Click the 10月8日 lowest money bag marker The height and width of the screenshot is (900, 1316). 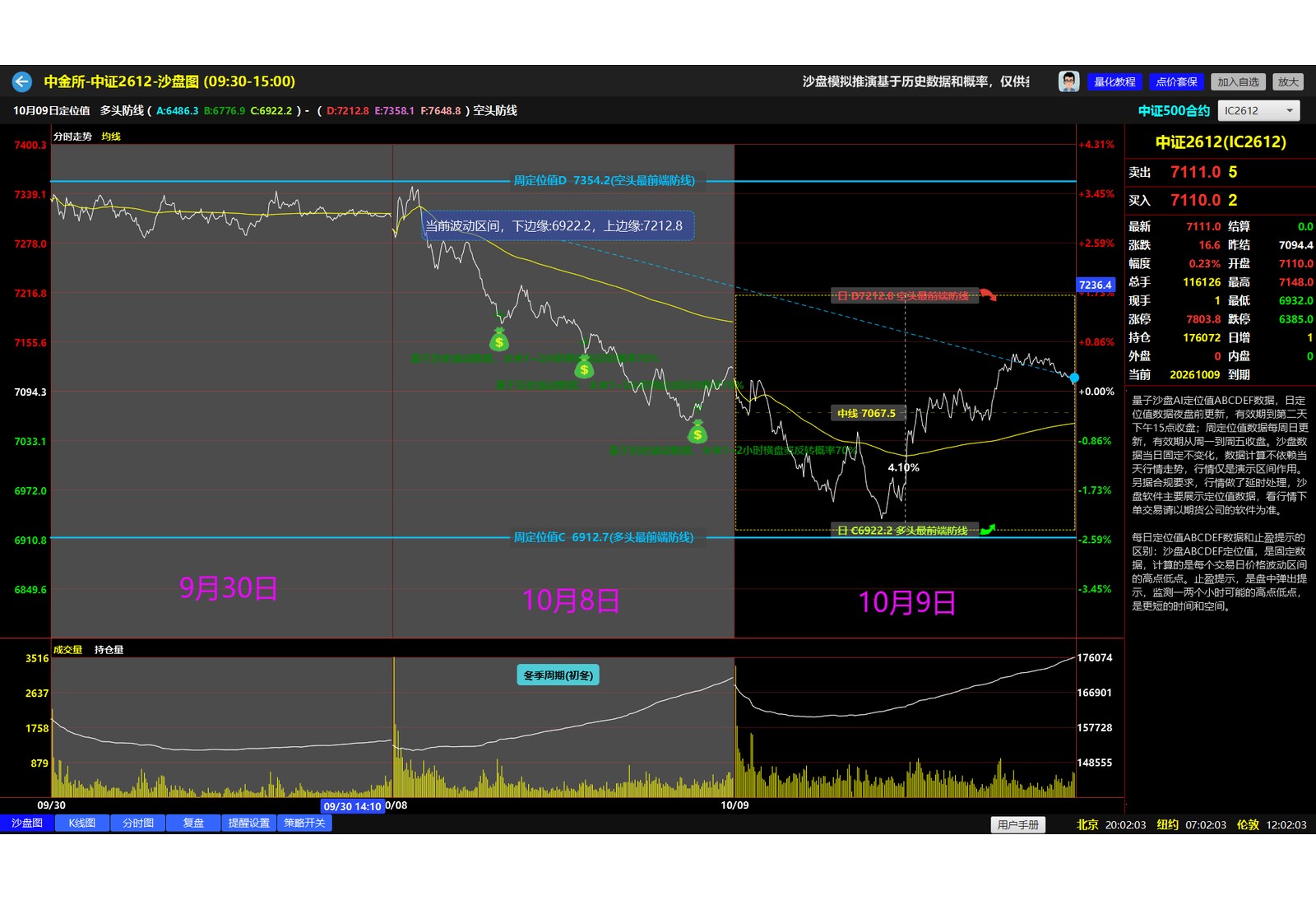697,431
